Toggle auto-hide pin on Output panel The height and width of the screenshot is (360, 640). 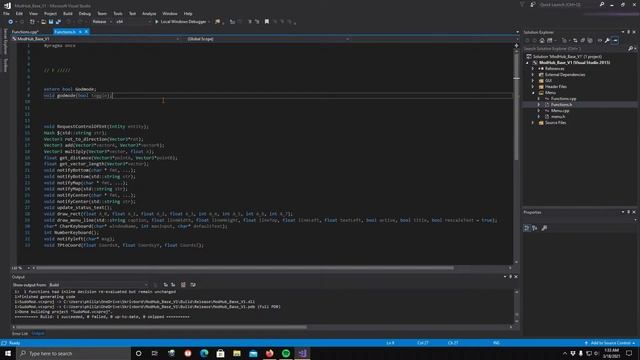coord(510,277)
